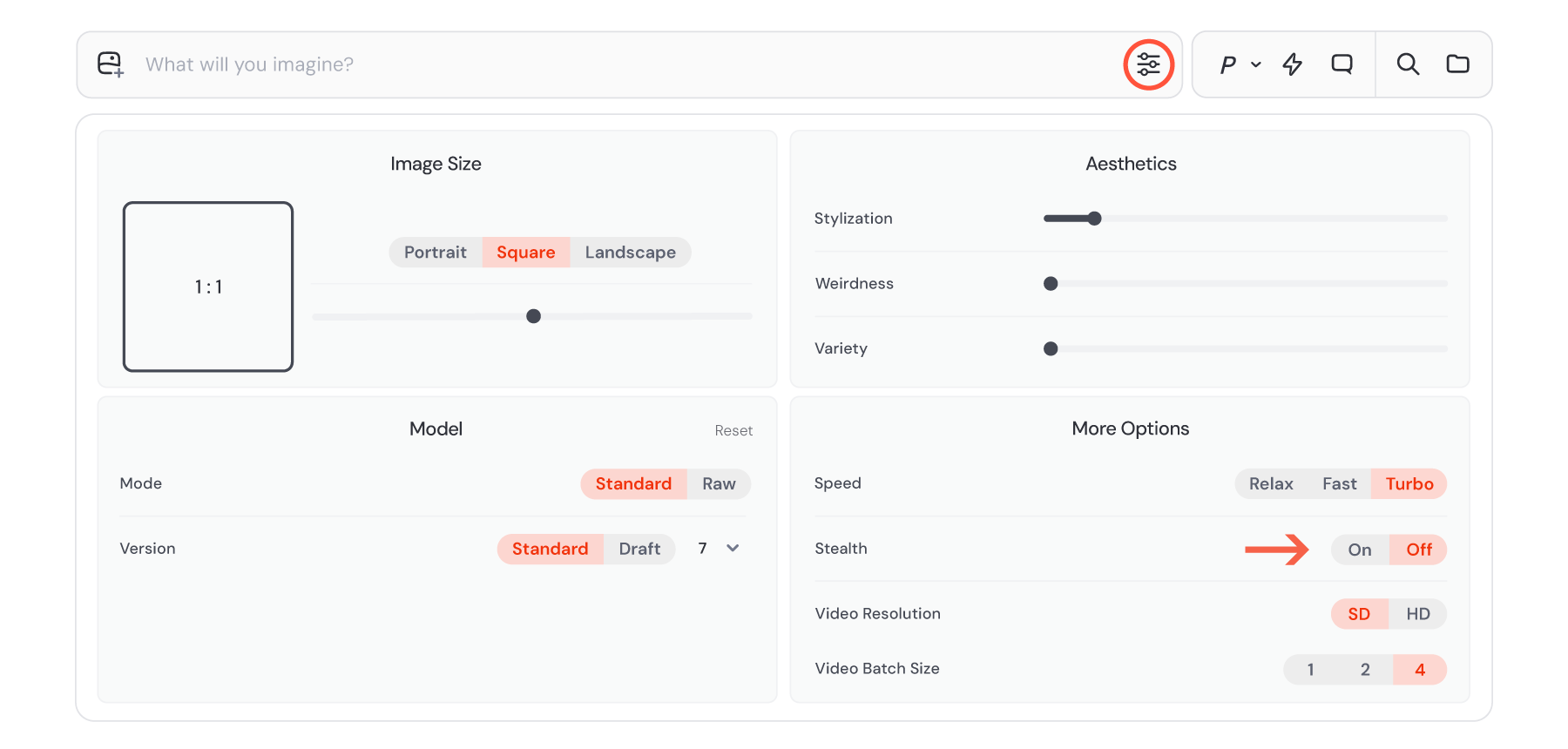Open the settings sliders icon
The width and height of the screenshot is (1568, 749).
point(1148,64)
